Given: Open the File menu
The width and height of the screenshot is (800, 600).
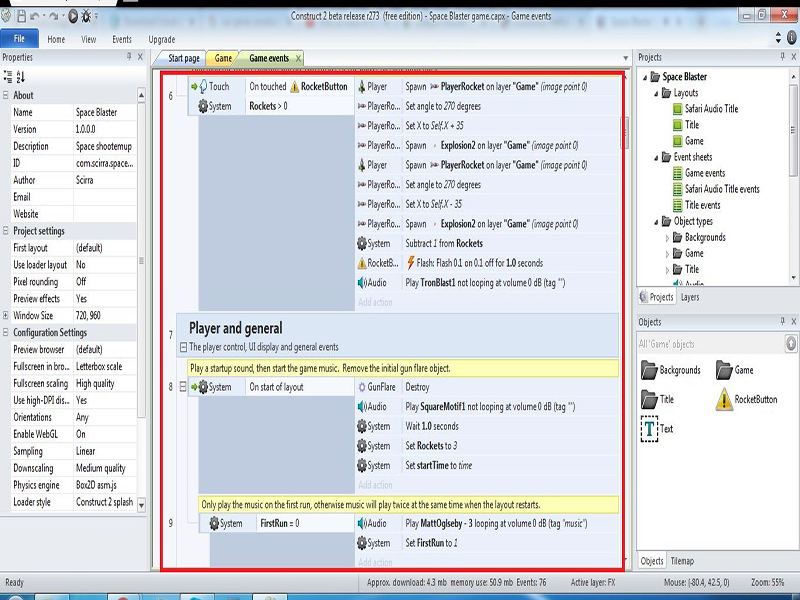Looking at the screenshot, I should coord(19,39).
